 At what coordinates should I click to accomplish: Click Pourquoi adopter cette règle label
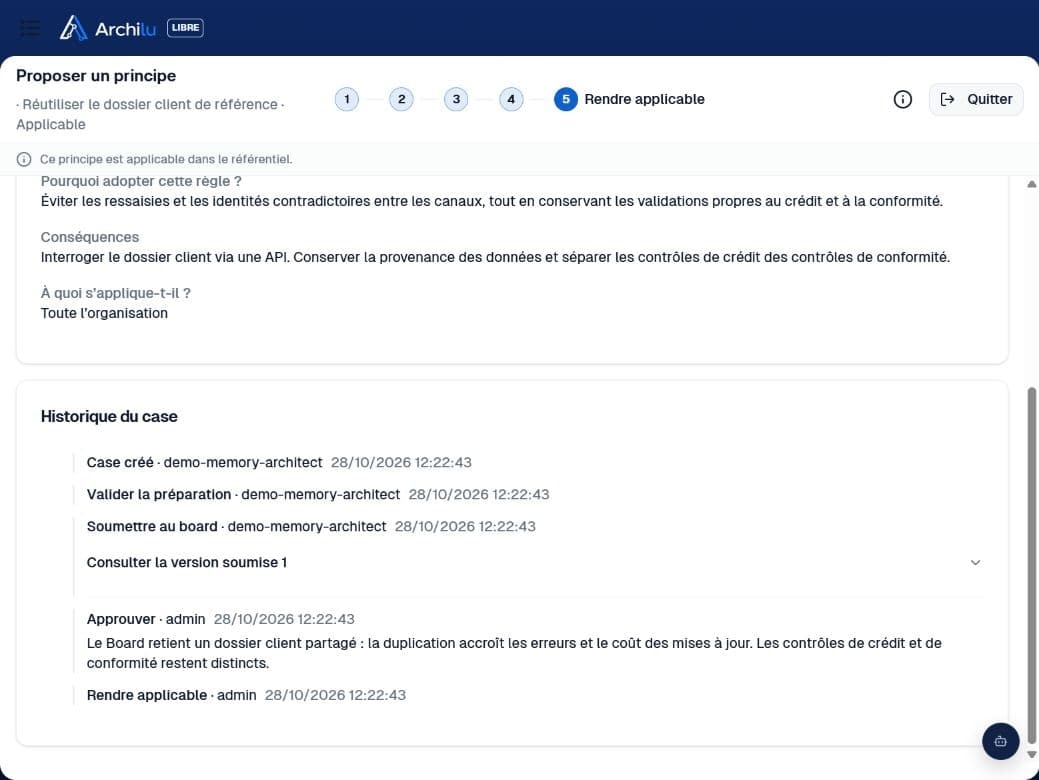(x=141, y=182)
